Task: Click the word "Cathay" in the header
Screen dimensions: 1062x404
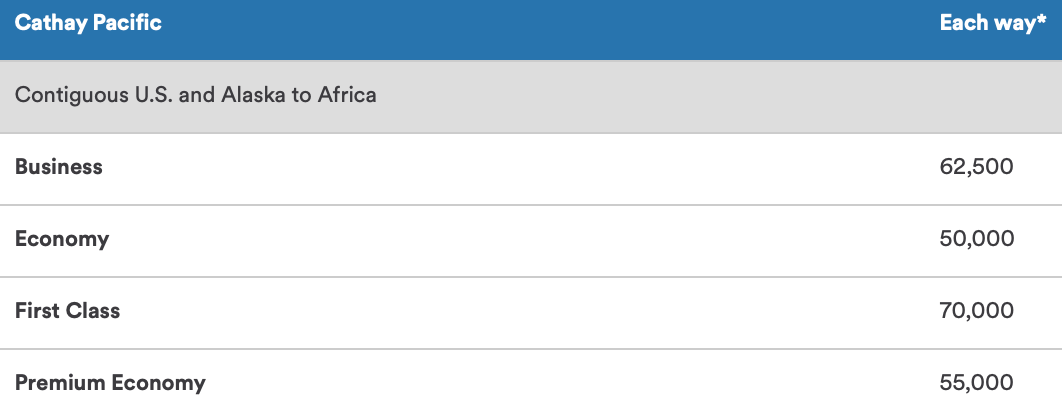Action: (50, 23)
